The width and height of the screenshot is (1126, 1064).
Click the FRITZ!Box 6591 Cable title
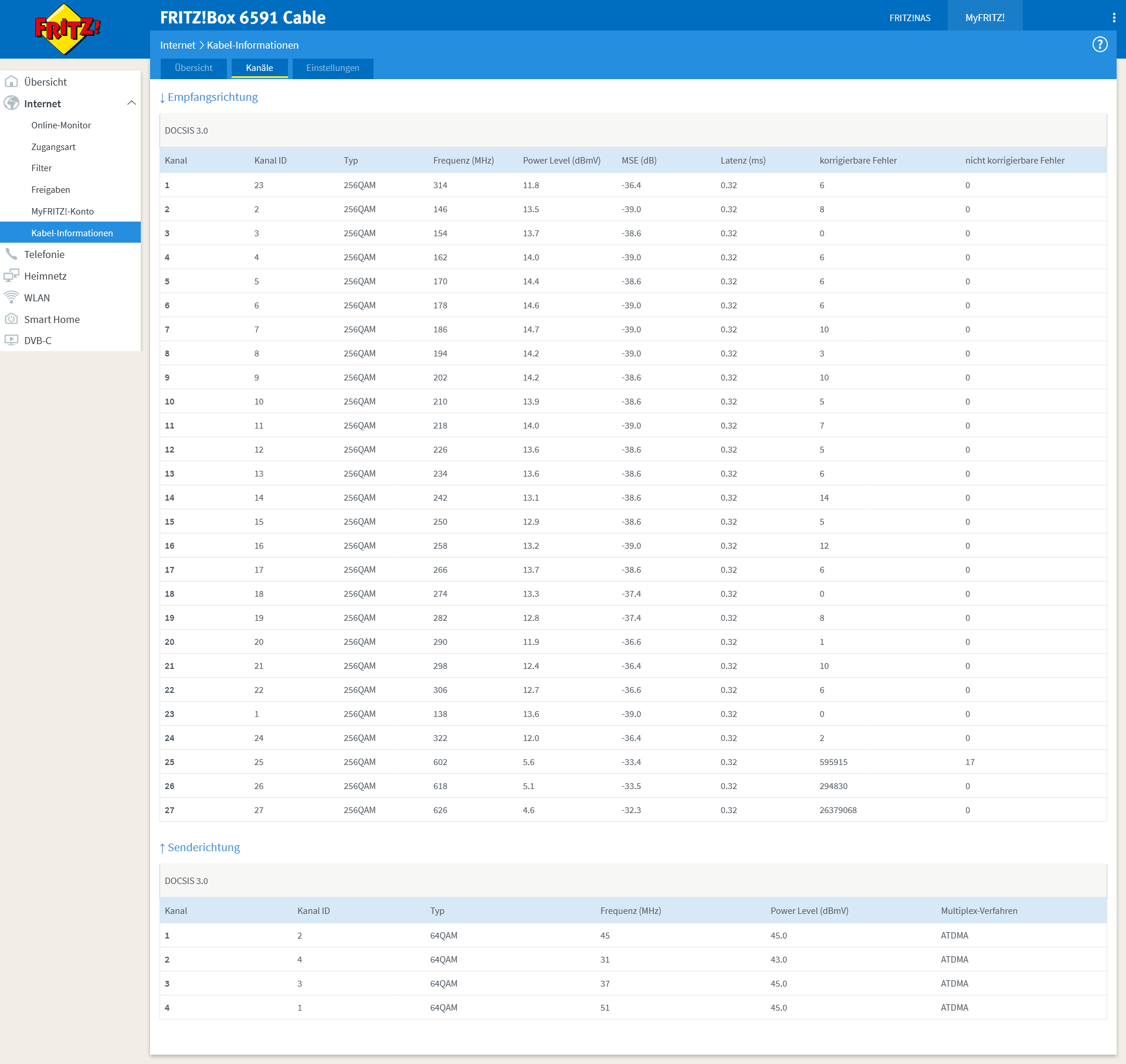tap(243, 18)
